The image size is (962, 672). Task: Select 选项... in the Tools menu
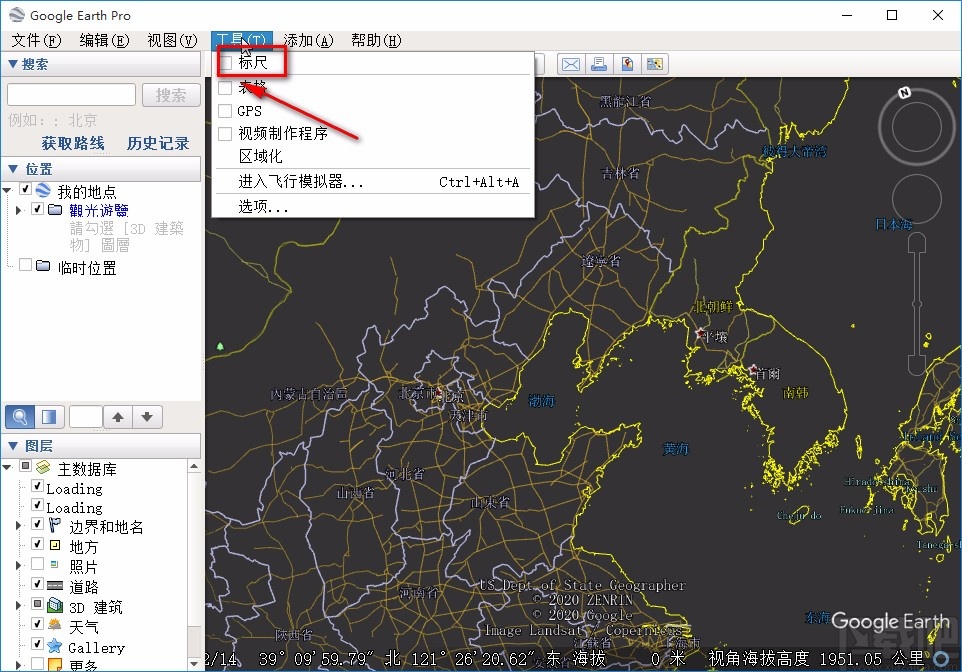(373, 207)
